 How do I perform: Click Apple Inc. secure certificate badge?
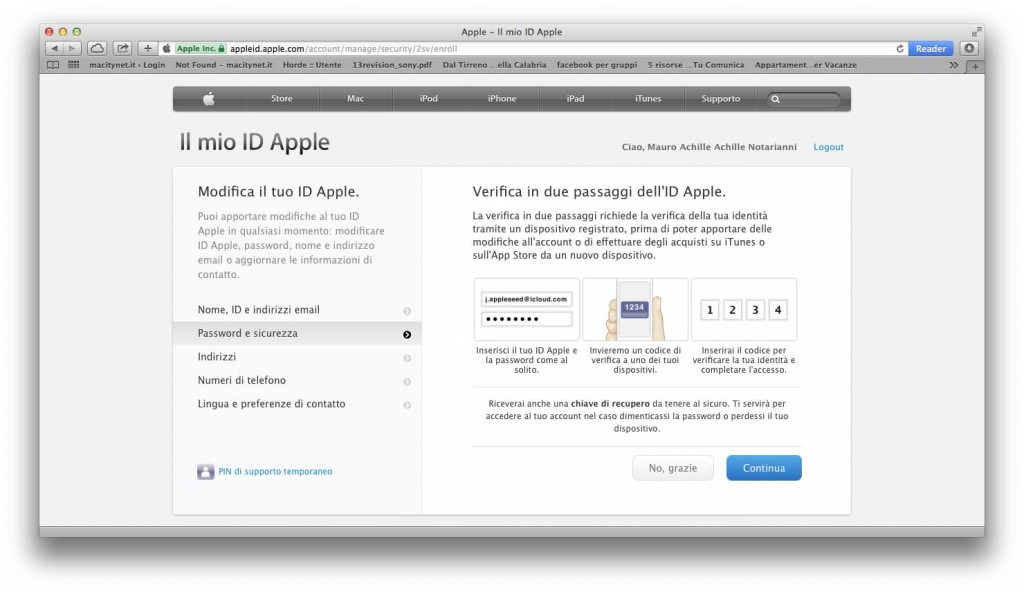(200, 48)
